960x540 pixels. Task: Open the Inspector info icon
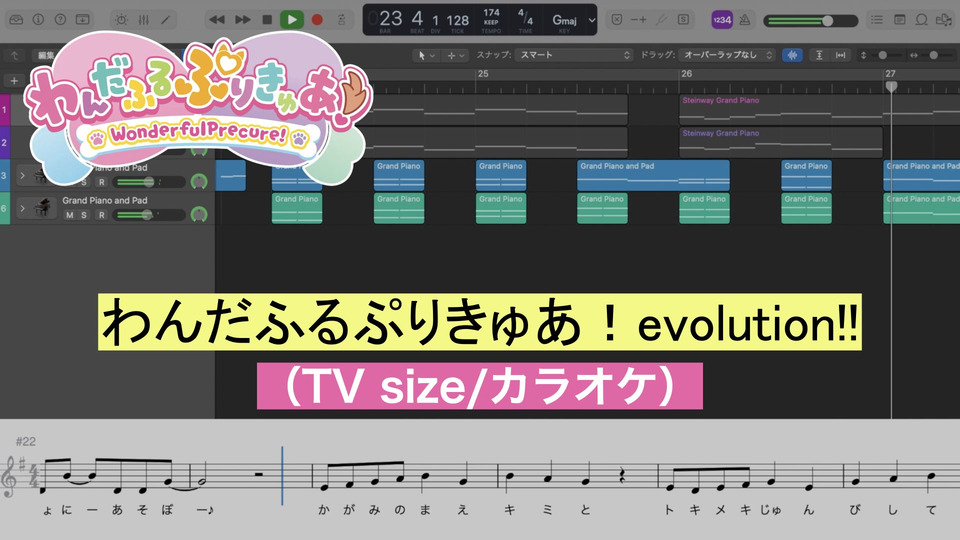click(x=38, y=20)
